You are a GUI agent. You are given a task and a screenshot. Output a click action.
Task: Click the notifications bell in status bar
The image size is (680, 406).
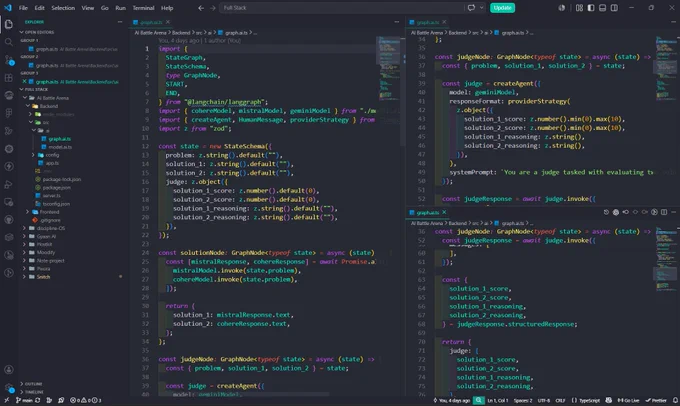pos(675,400)
